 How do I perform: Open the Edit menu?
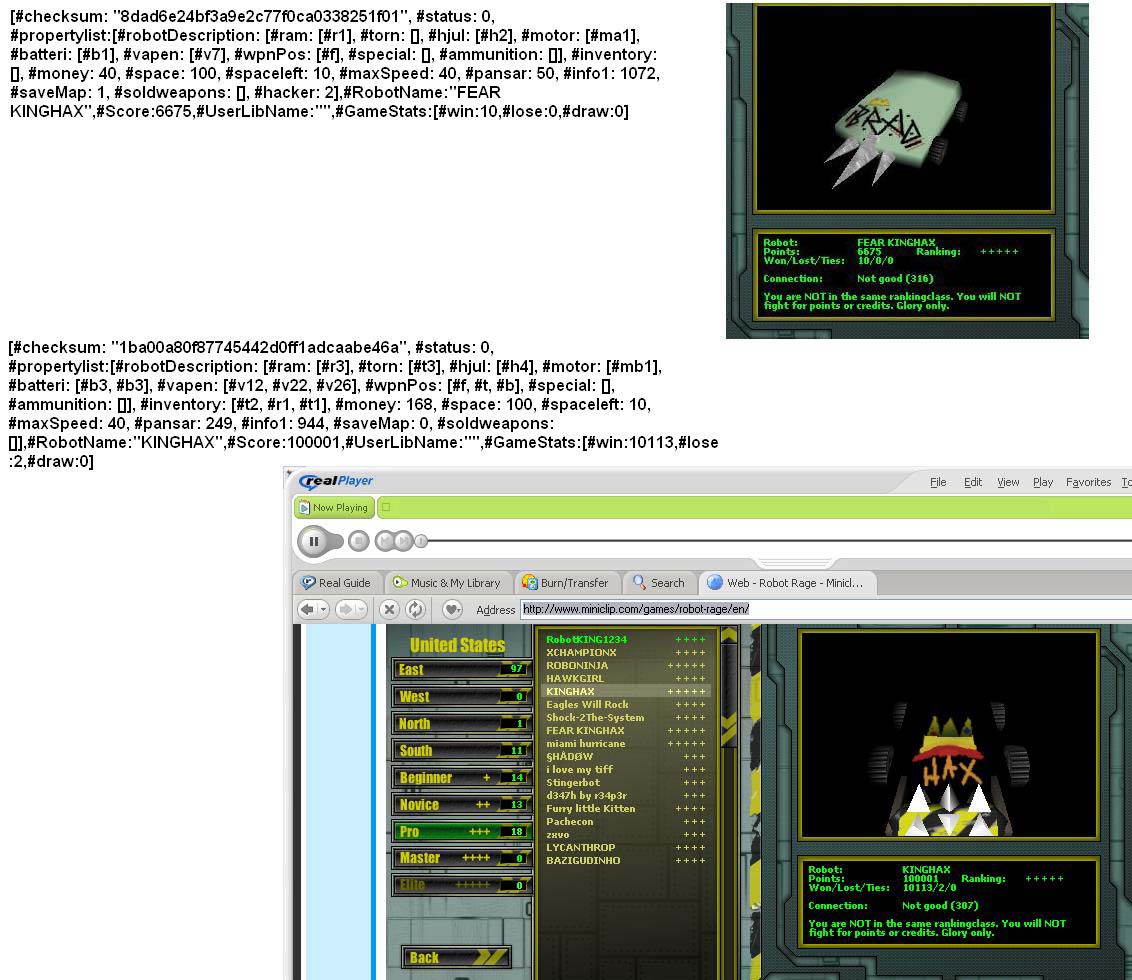point(972,482)
